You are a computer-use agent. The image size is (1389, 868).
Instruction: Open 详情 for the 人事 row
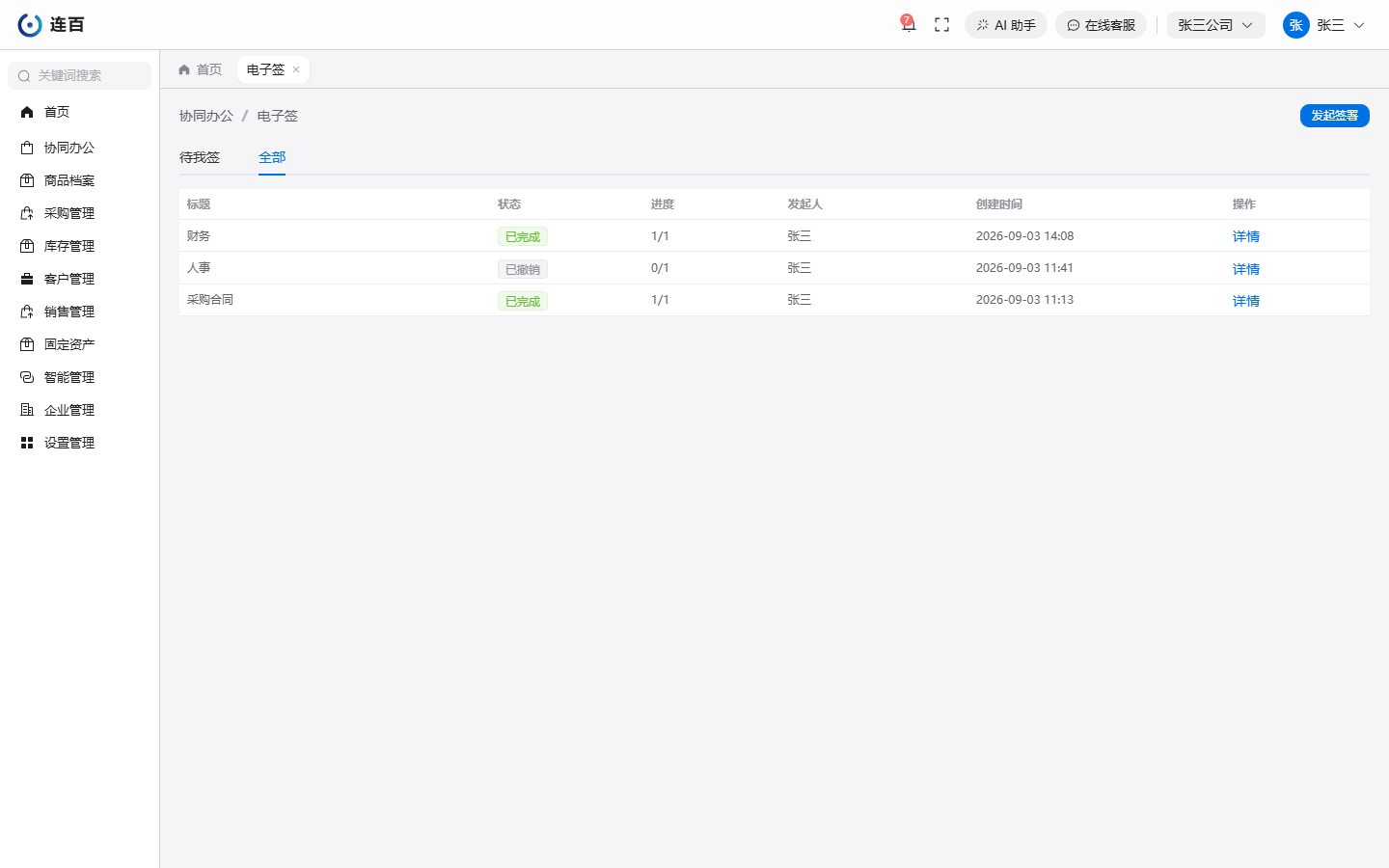[x=1246, y=269]
